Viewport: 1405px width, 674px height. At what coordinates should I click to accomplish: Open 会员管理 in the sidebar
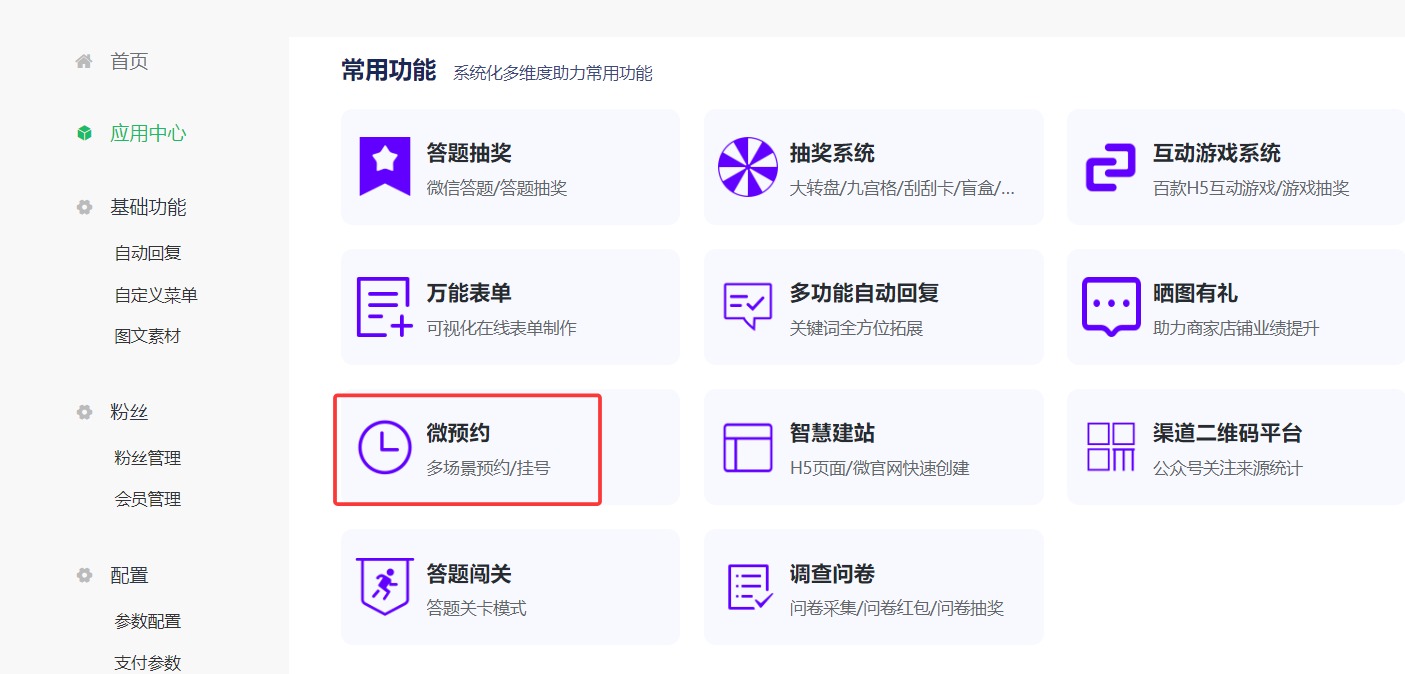[x=149, y=498]
